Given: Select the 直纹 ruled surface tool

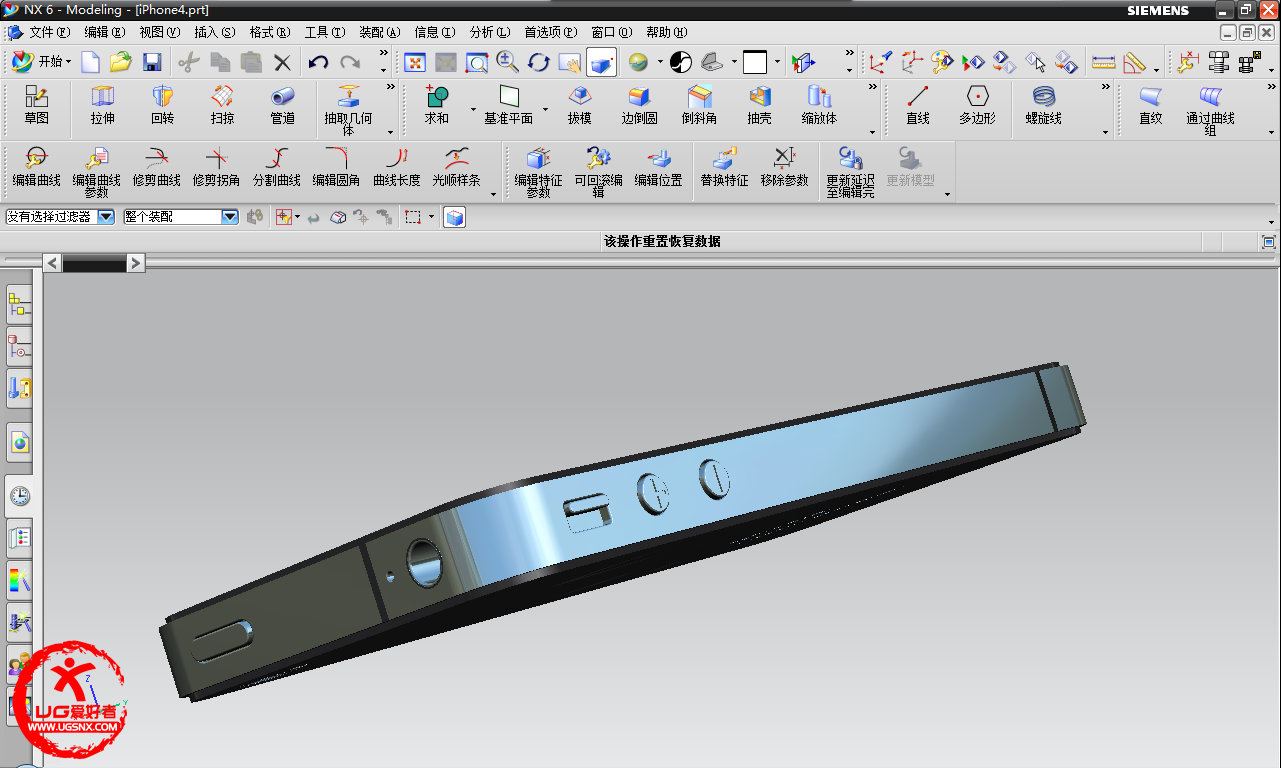Looking at the screenshot, I should [1151, 106].
